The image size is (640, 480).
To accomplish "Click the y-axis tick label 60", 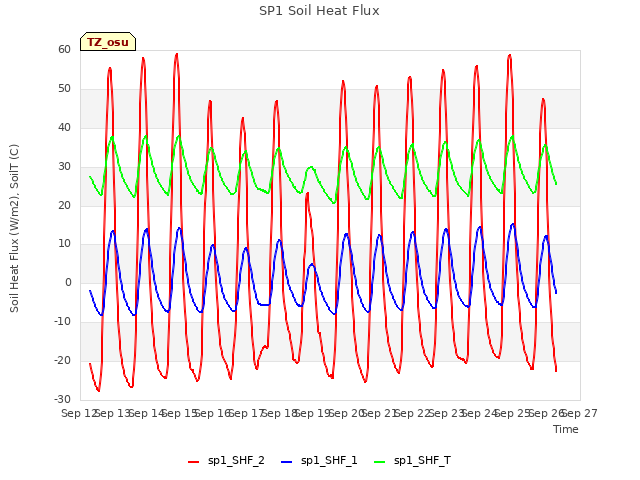I will (64, 49).
